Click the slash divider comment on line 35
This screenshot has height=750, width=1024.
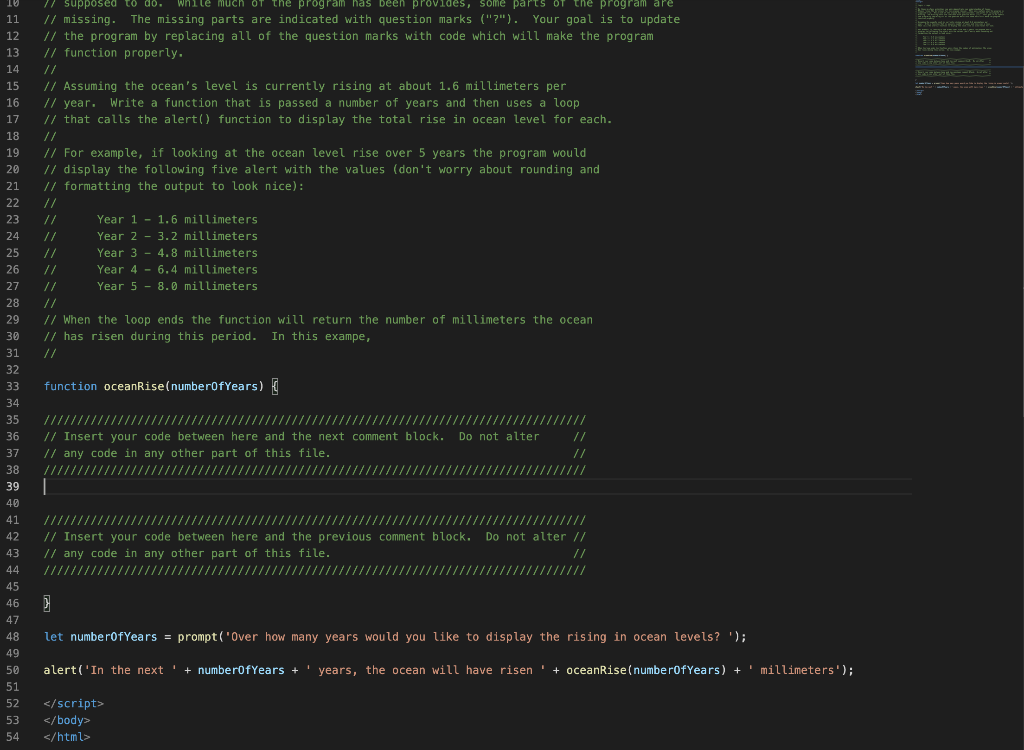pyautogui.click(x=315, y=419)
